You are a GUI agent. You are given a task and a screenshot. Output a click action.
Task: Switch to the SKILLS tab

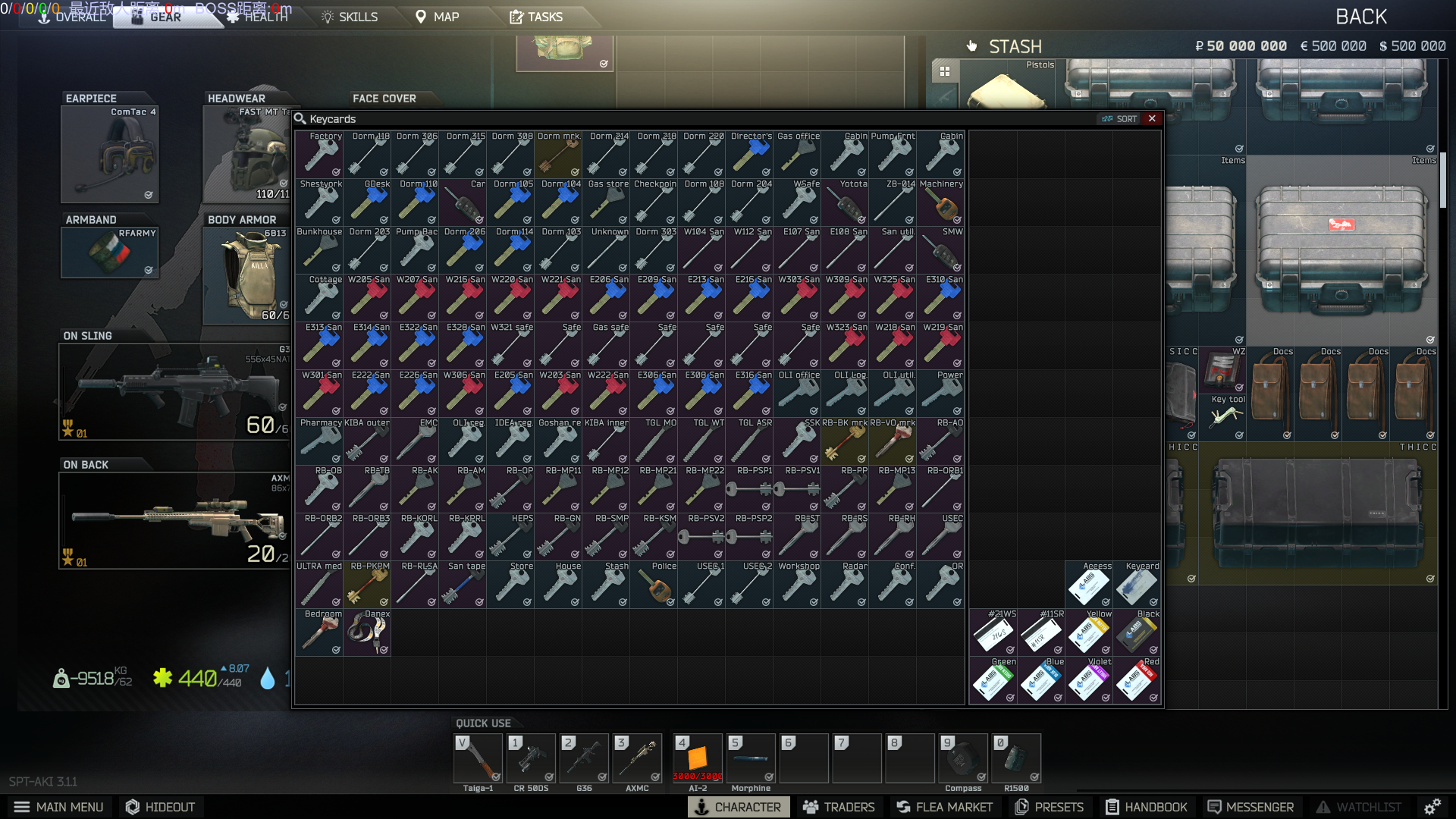[x=350, y=17]
